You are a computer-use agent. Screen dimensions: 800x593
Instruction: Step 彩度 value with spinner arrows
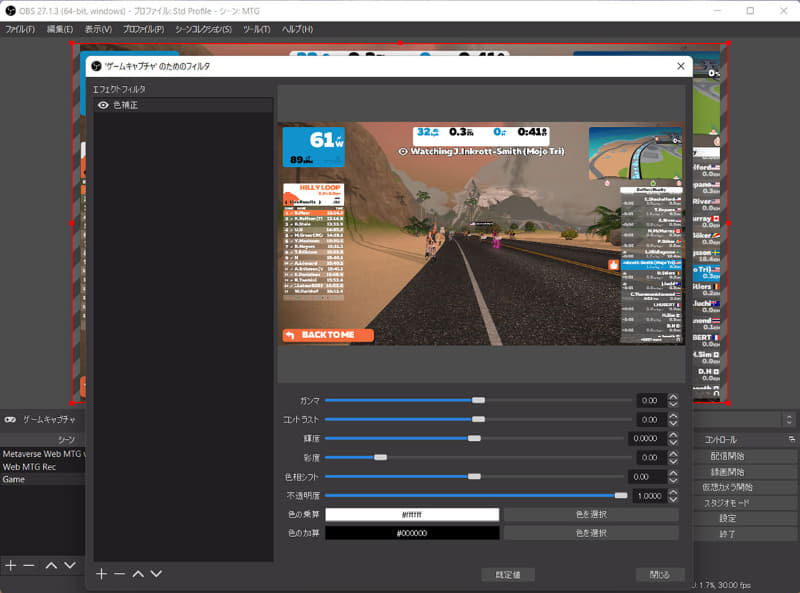673,457
